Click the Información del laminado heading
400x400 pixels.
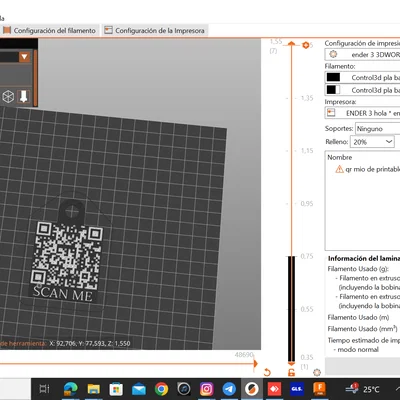364,258
